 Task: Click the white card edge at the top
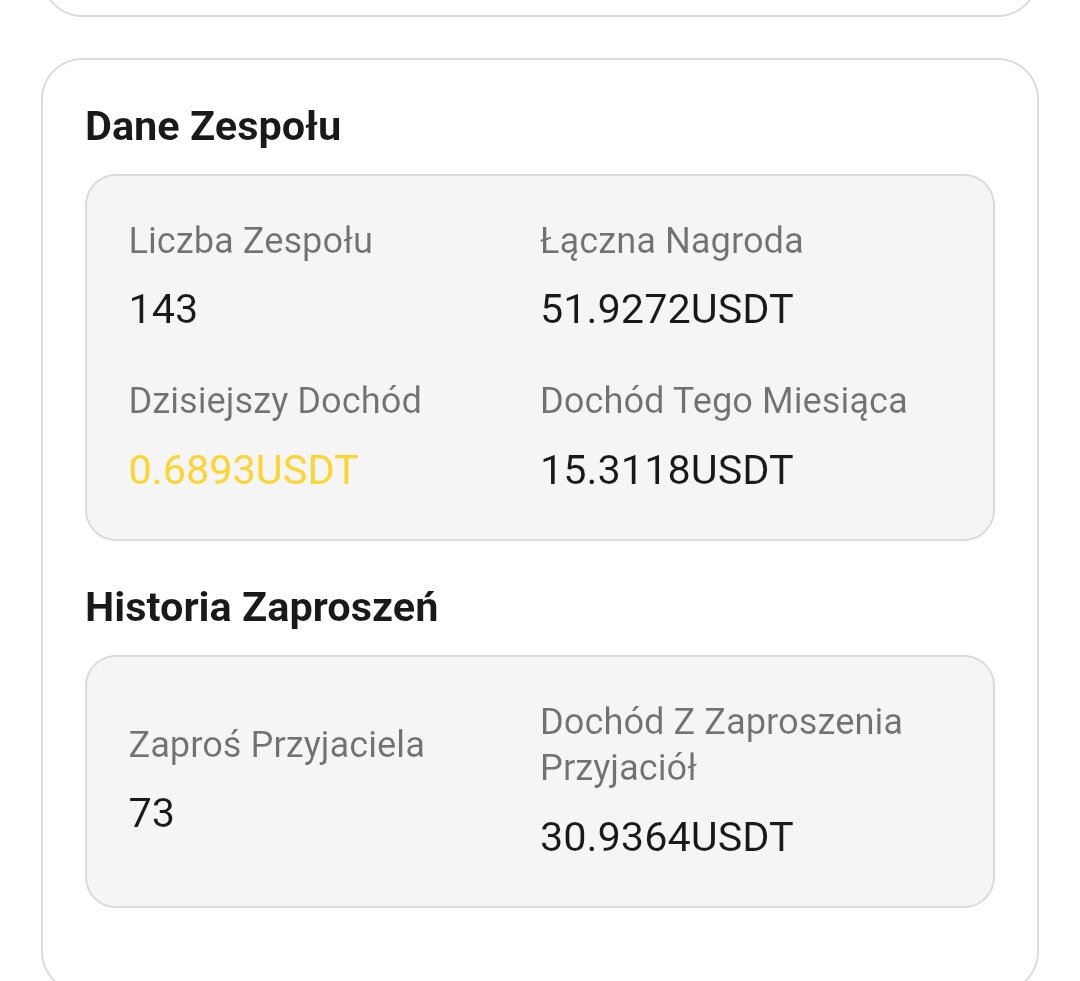(x=540, y=10)
